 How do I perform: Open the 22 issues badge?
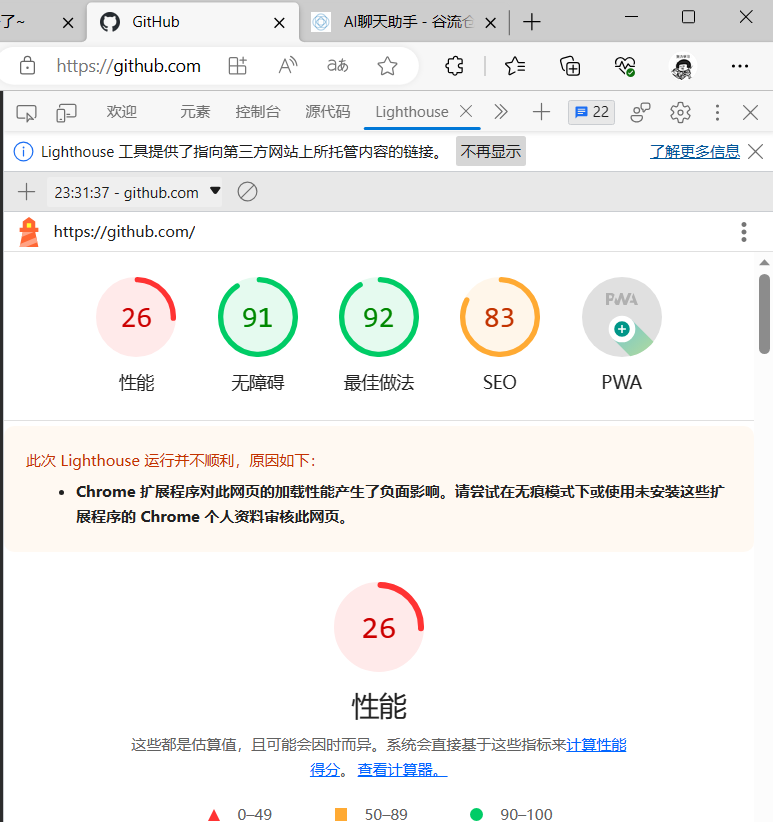[592, 112]
